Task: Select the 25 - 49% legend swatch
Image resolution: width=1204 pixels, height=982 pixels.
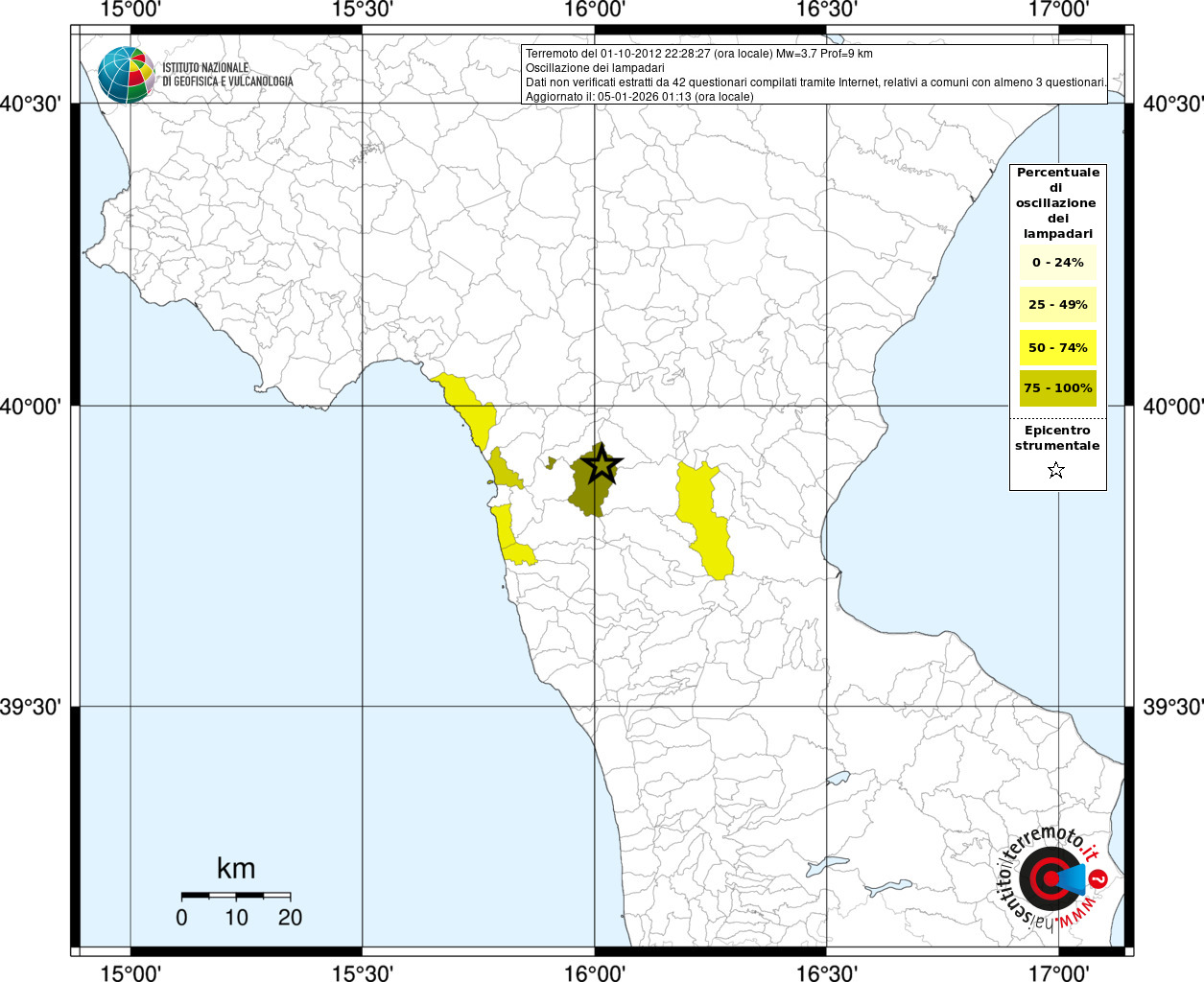Action: coord(1057,304)
